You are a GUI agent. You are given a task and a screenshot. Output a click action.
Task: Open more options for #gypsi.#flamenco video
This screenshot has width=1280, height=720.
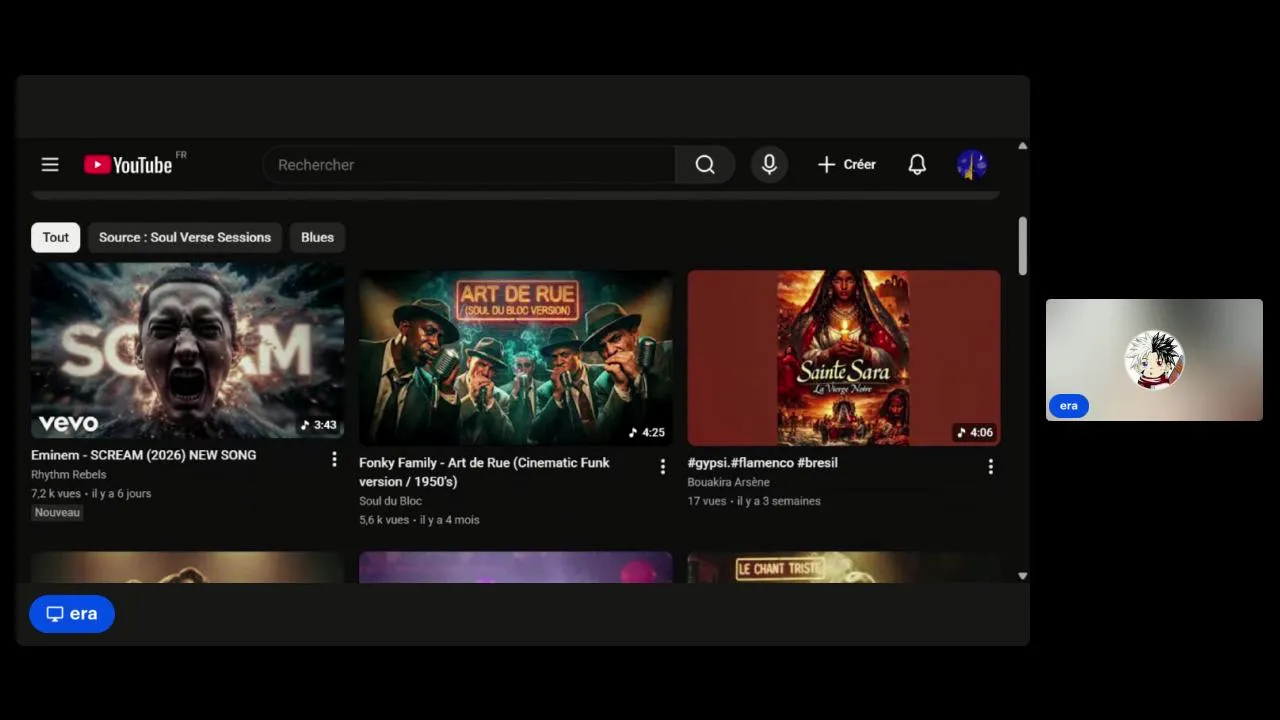coord(990,467)
